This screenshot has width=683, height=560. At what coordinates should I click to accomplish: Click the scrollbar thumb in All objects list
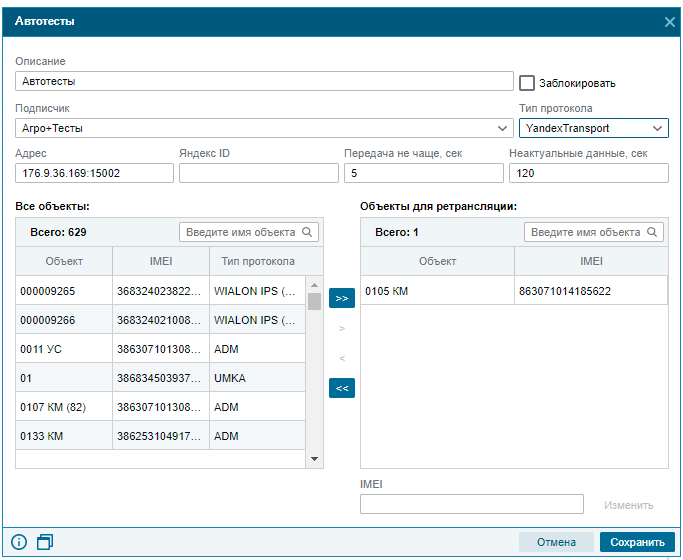tap(314, 301)
